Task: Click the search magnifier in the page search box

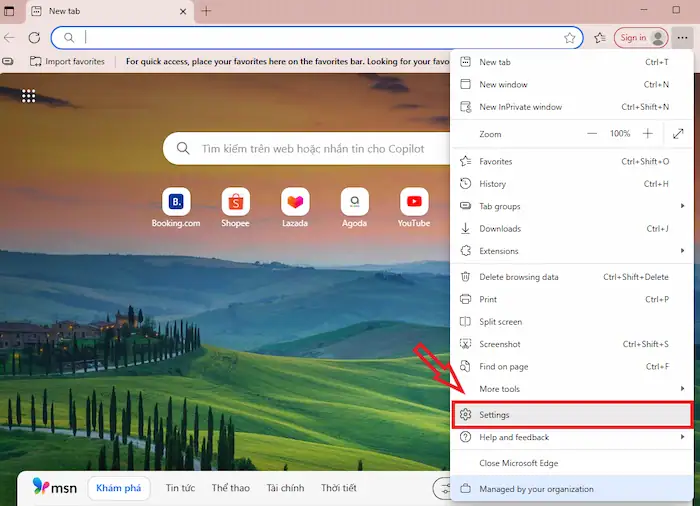Action: 183,148
